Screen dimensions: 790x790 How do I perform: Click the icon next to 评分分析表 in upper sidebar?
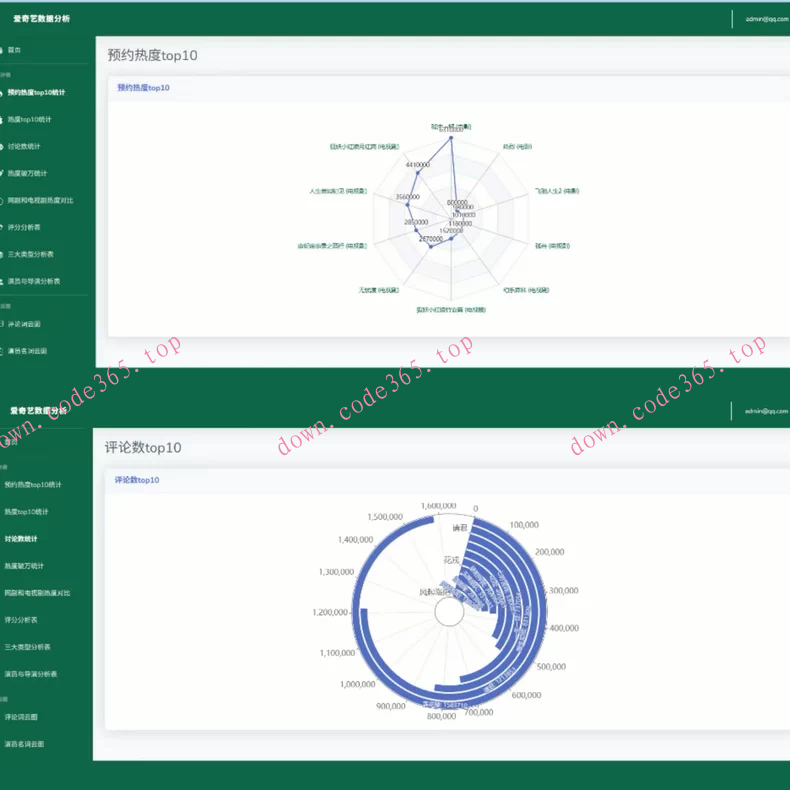(3, 228)
